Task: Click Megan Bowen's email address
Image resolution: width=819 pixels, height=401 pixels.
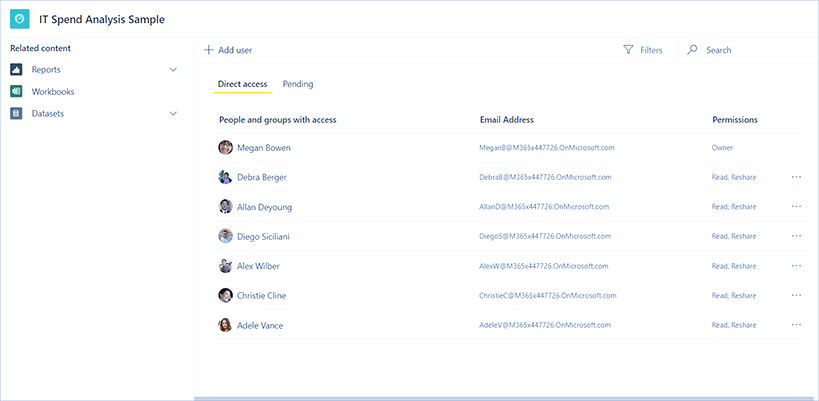Action: [547, 148]
